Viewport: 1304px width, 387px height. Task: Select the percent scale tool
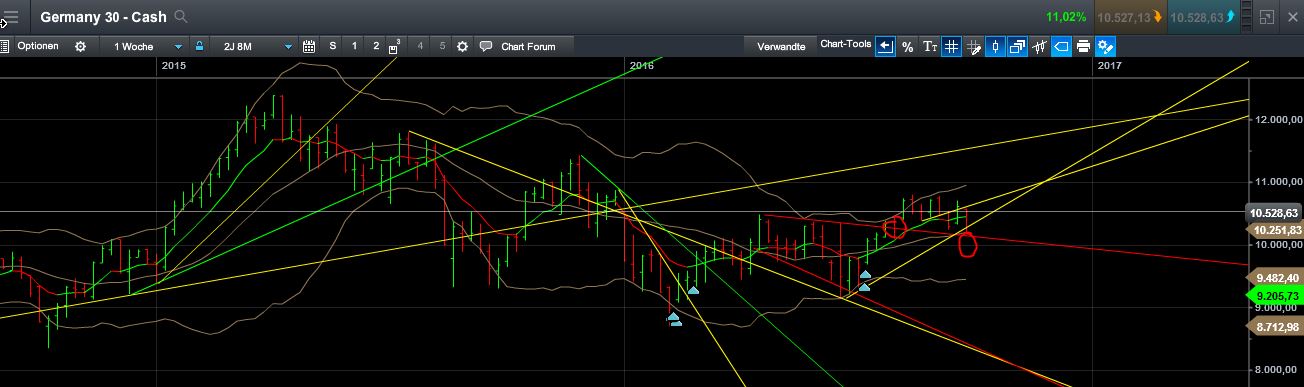point(907,46)
